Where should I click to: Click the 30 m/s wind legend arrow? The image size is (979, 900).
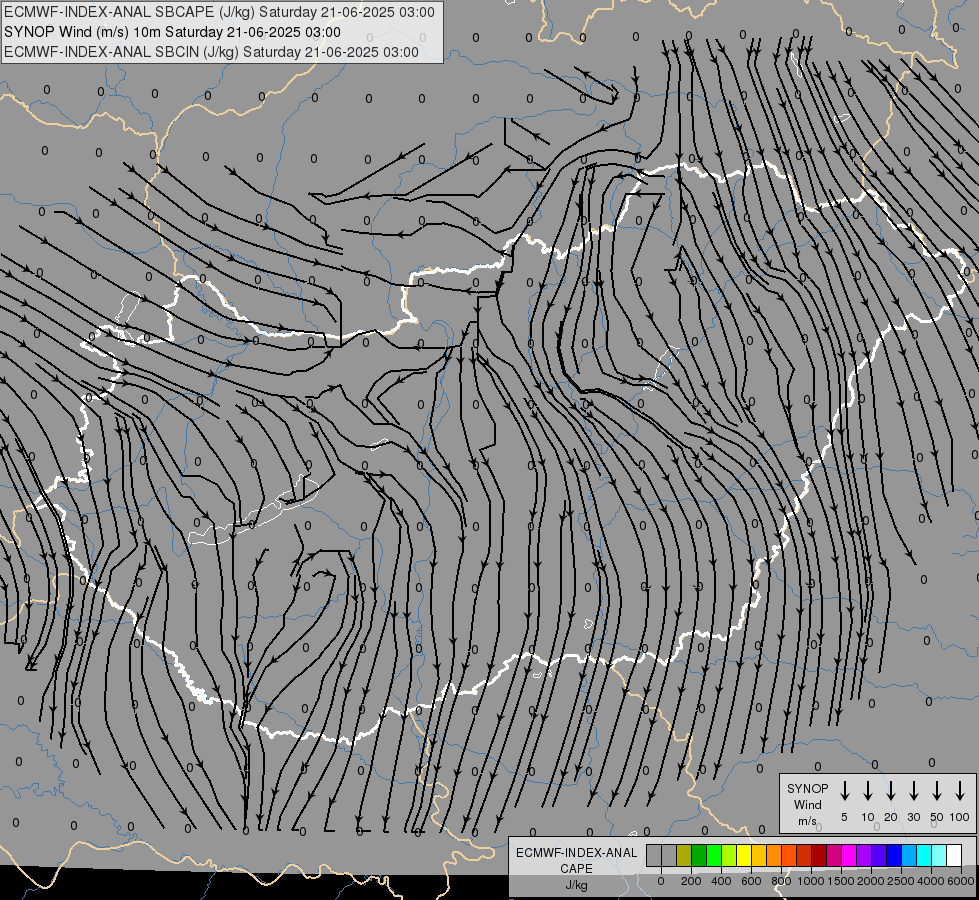pyautogui.click(x=913, y=791)
